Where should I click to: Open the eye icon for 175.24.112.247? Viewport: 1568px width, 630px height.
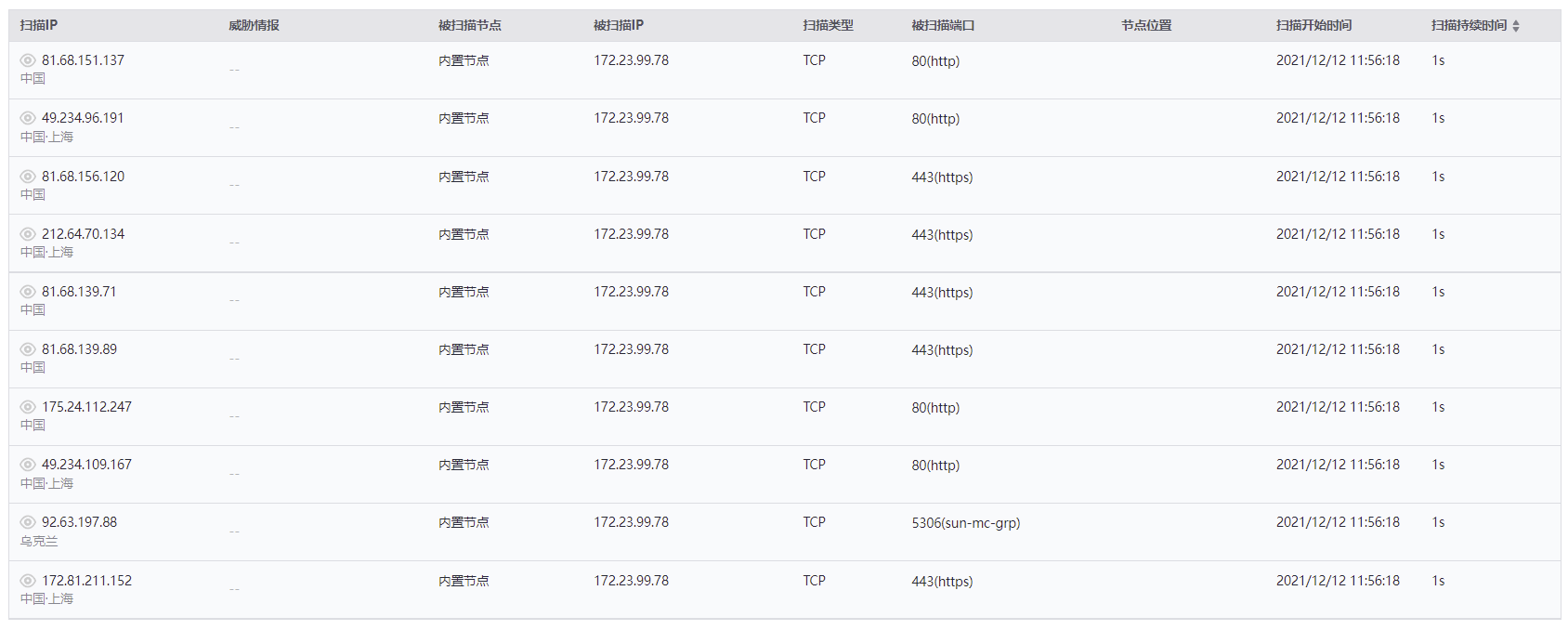click(28, 407)
